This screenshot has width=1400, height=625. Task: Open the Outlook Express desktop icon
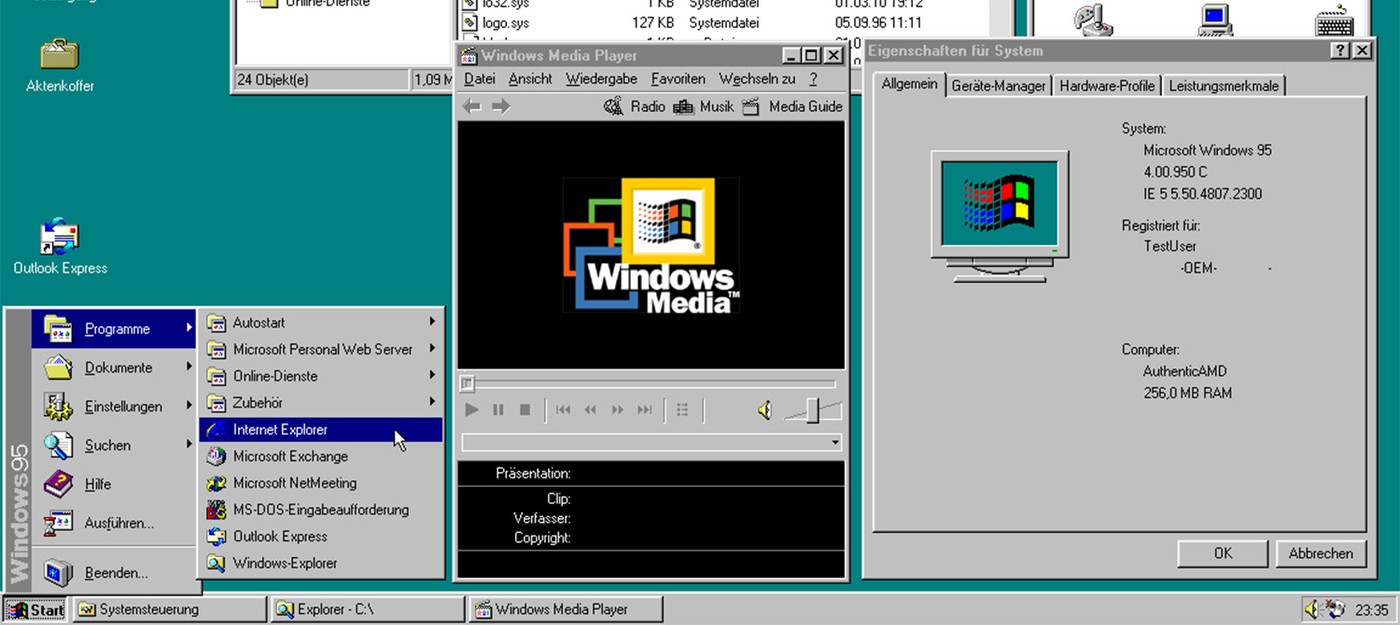(x=60, y=246)
